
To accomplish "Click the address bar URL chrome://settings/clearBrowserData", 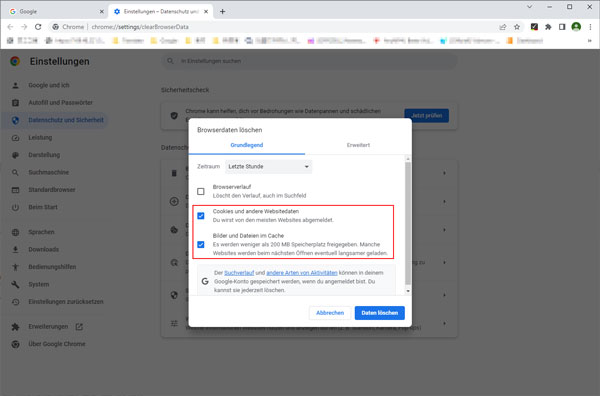I will (x=140, y=27).
